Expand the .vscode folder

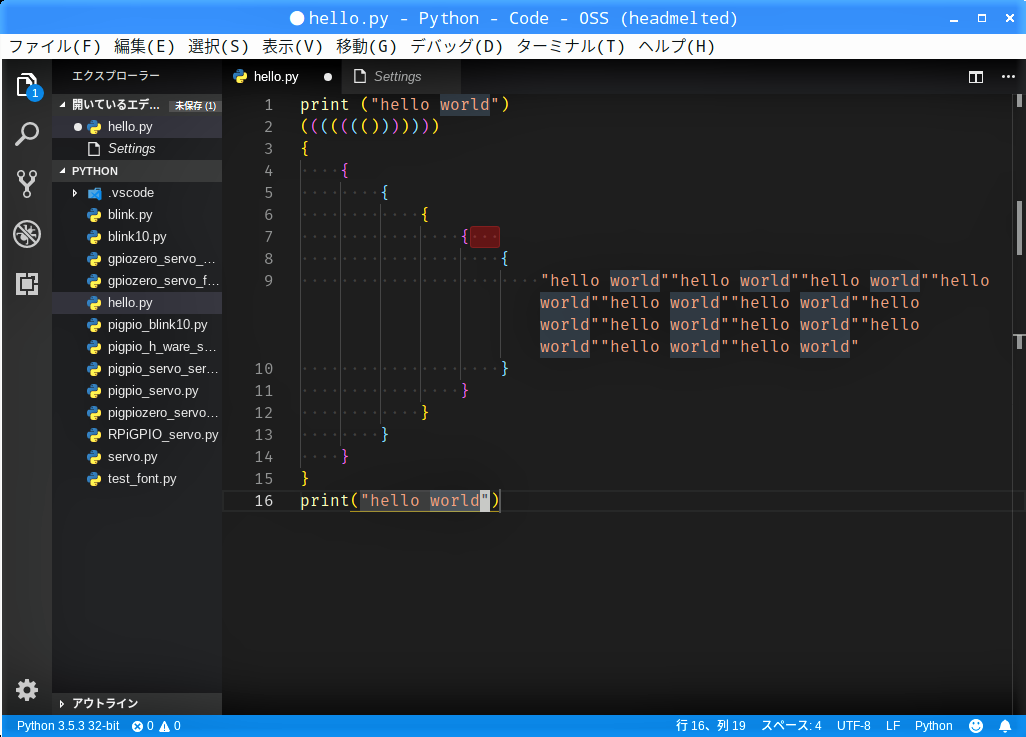tap(75, 193)
